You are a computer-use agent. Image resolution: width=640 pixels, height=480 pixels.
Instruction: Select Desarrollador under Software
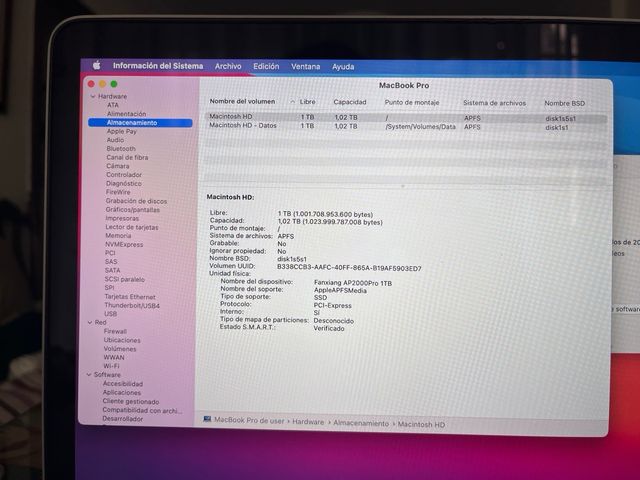click(x=122, y=419)
